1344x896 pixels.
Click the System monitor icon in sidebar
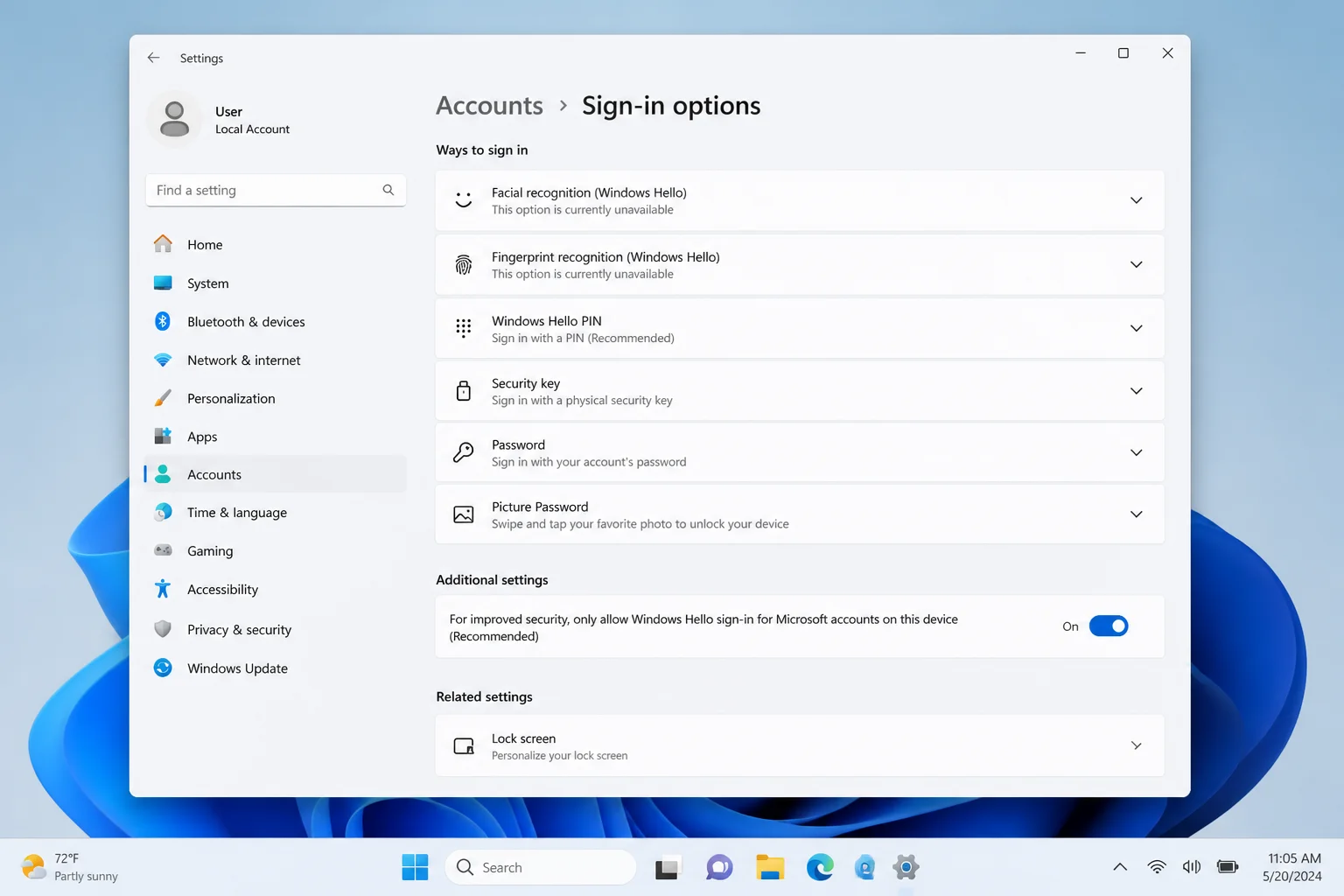tap(163, 283)
